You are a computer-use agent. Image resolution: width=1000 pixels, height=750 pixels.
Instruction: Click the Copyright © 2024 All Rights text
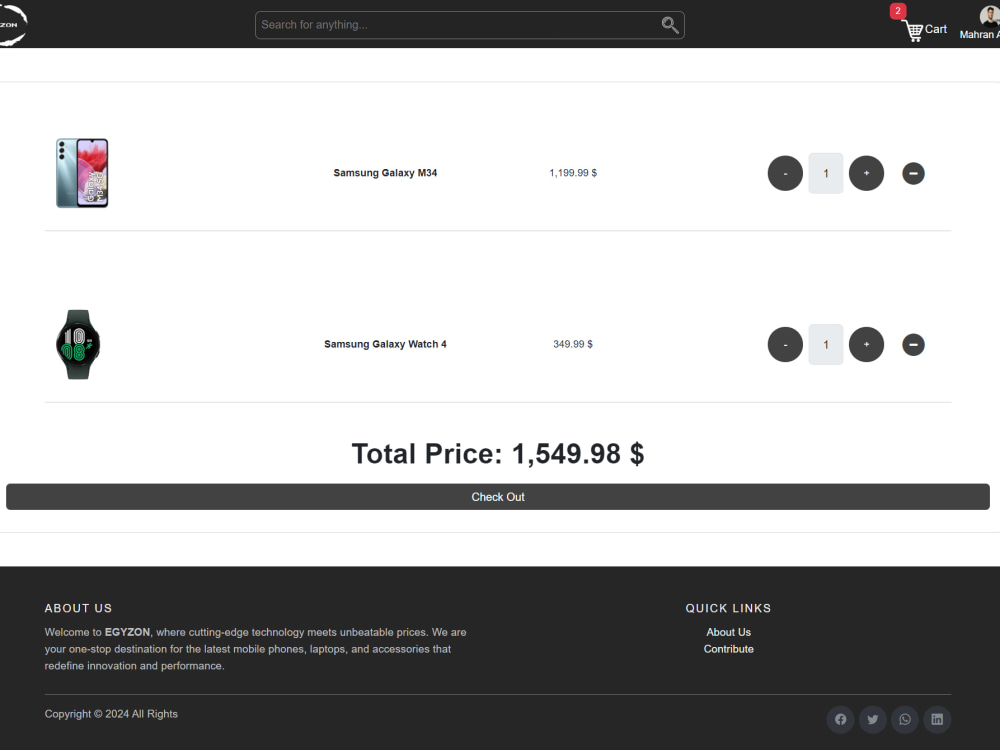click(111, 714)
